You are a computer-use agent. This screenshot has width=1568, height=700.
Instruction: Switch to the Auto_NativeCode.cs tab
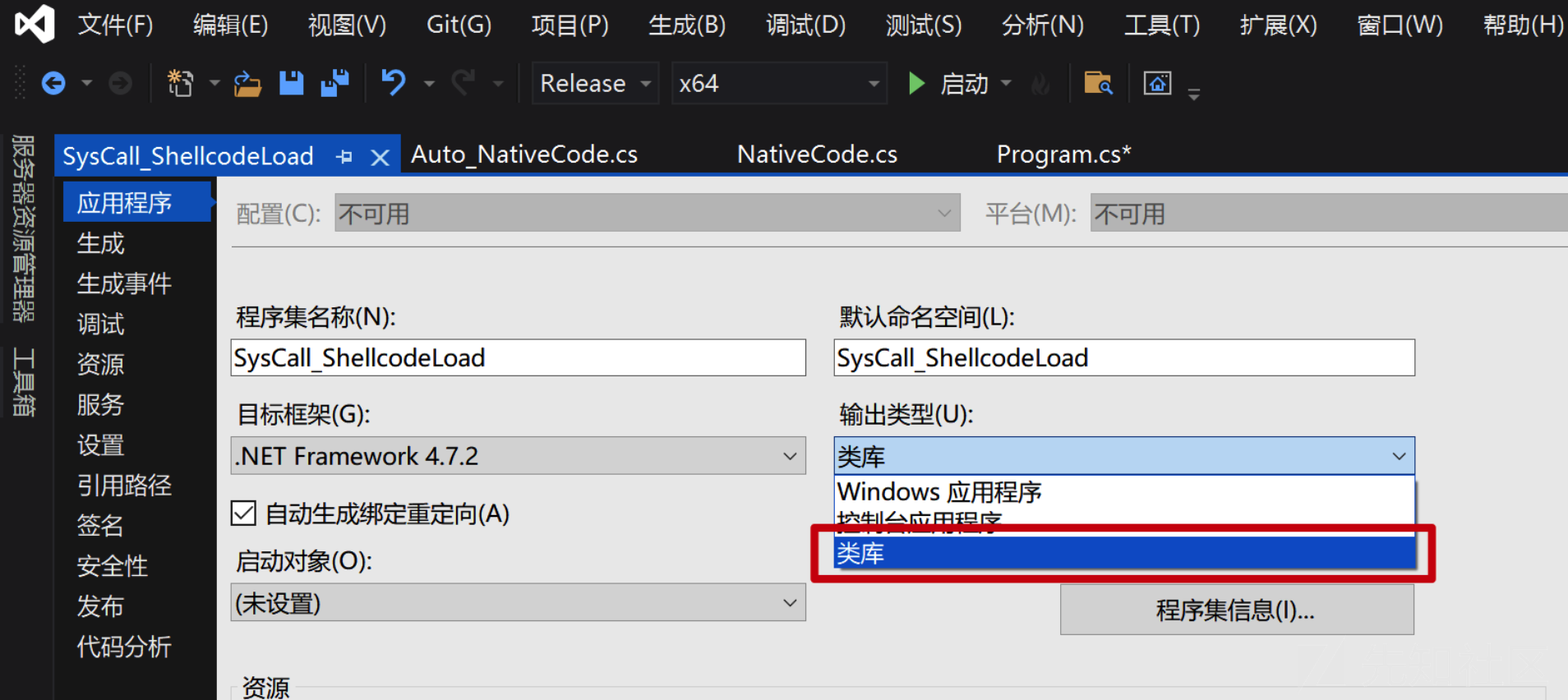[524, 154]
